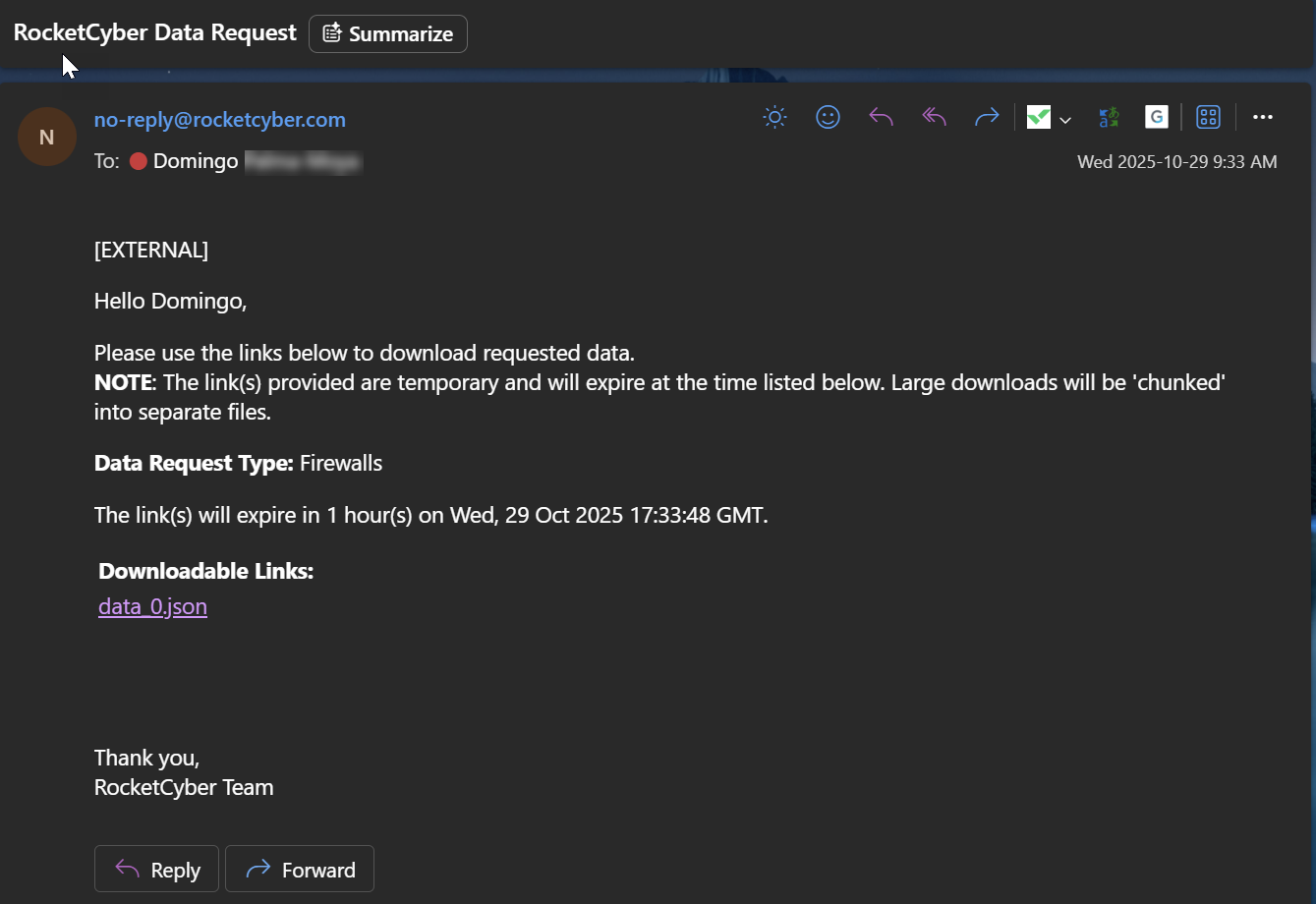
Task: Click recipient name Domingo in To field
Action: (x=196, y=161)
